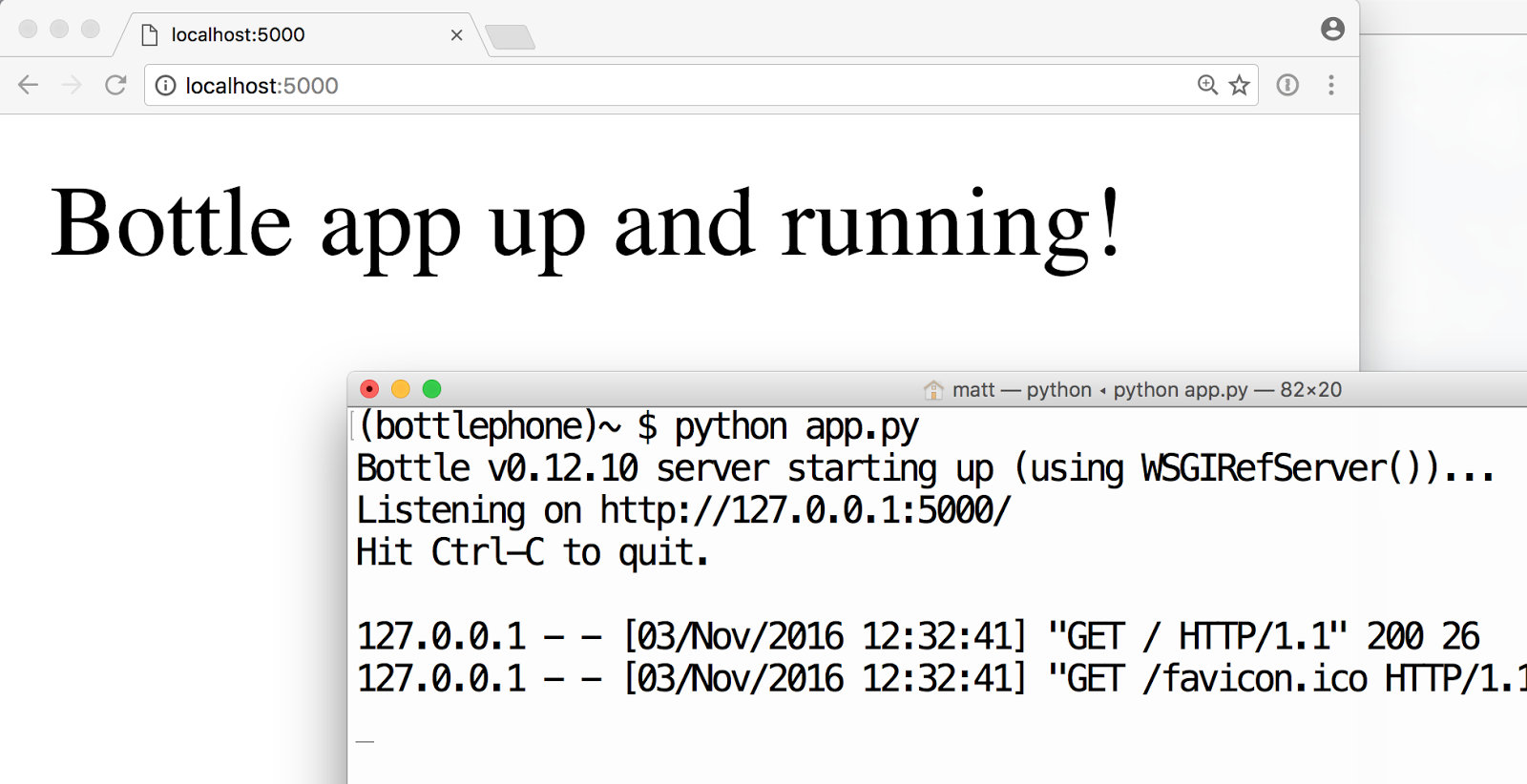Close the terminal window with red button
Image resolution: width=1527 pixels, height=784 pixels.
pos(369,389)
